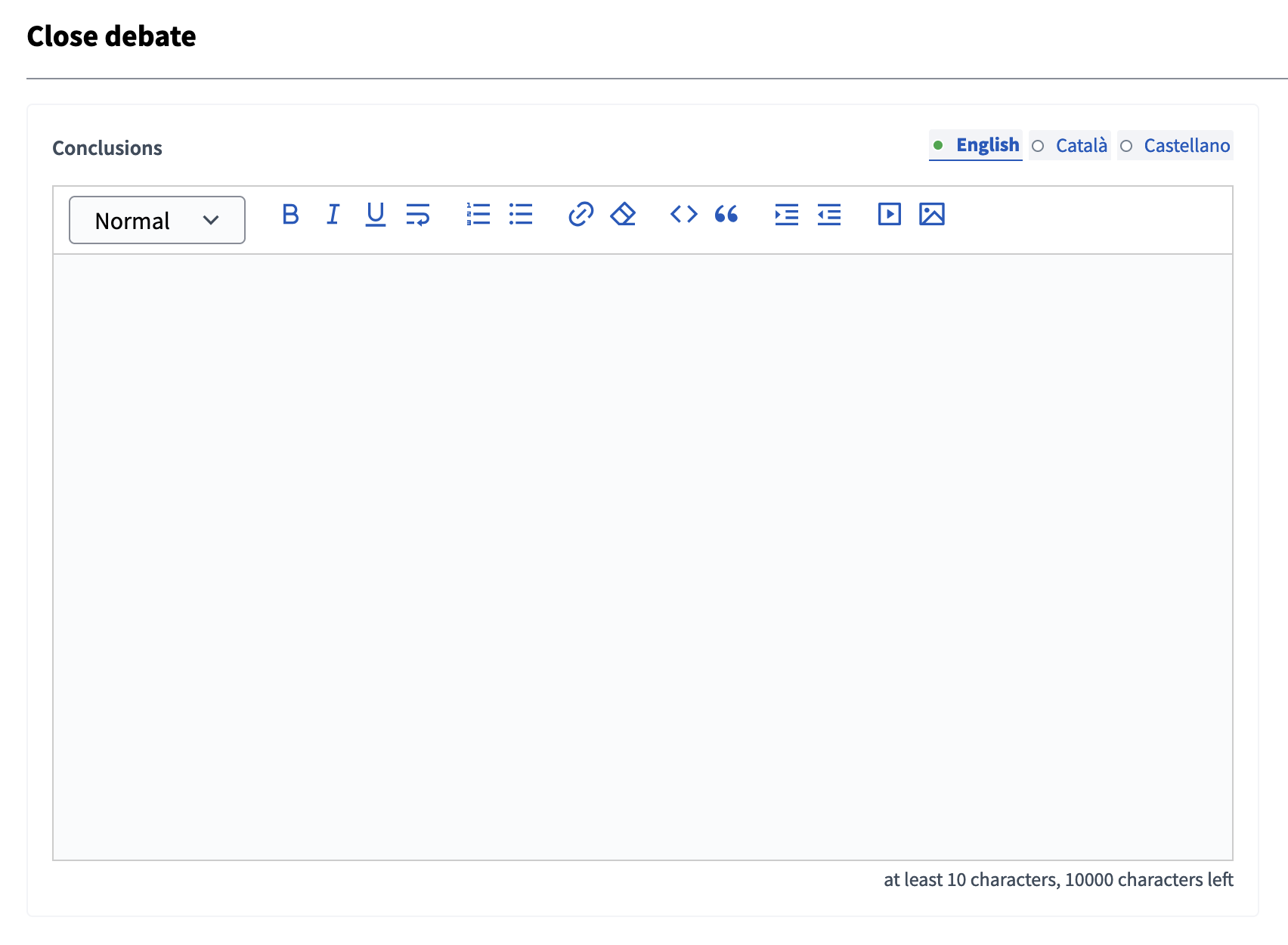Insert an image into the editor
The image size is (1288, 945).
pyautogui.click(x=932, y=215)
